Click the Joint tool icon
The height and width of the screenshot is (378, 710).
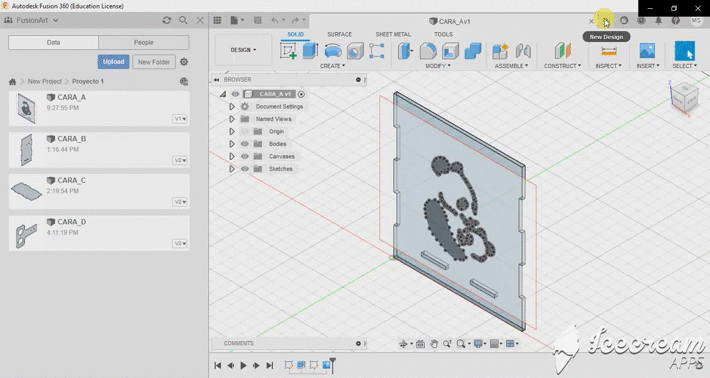(x=523, y=51)
